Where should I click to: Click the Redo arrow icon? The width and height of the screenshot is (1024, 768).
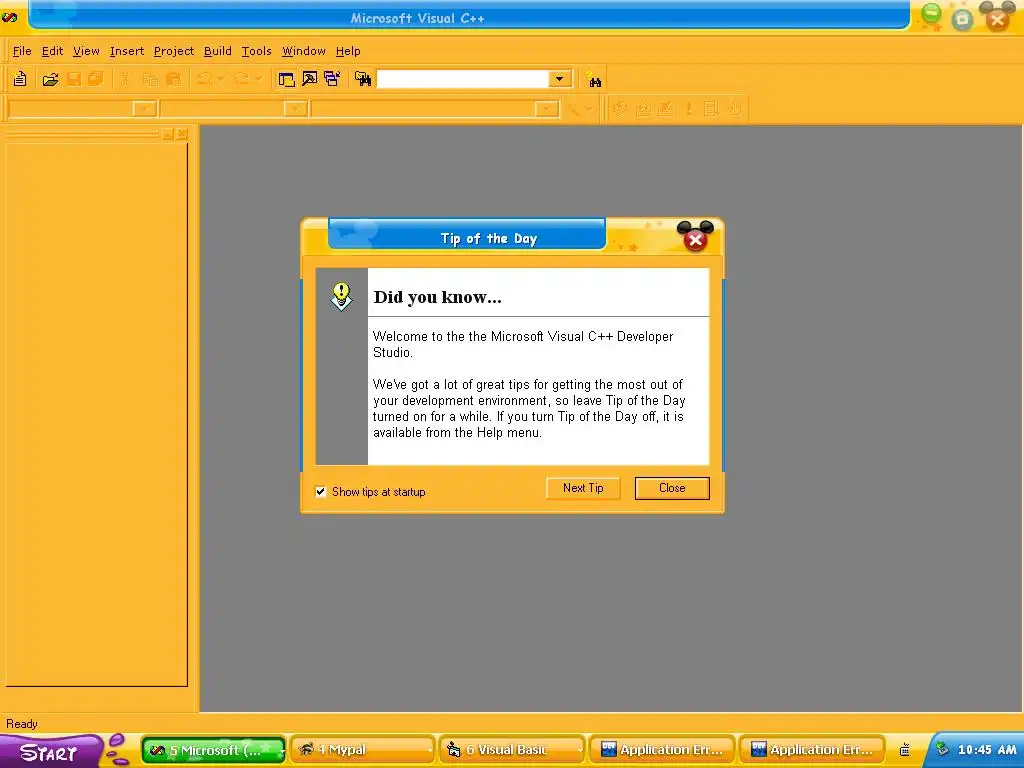tap(241, 79)
